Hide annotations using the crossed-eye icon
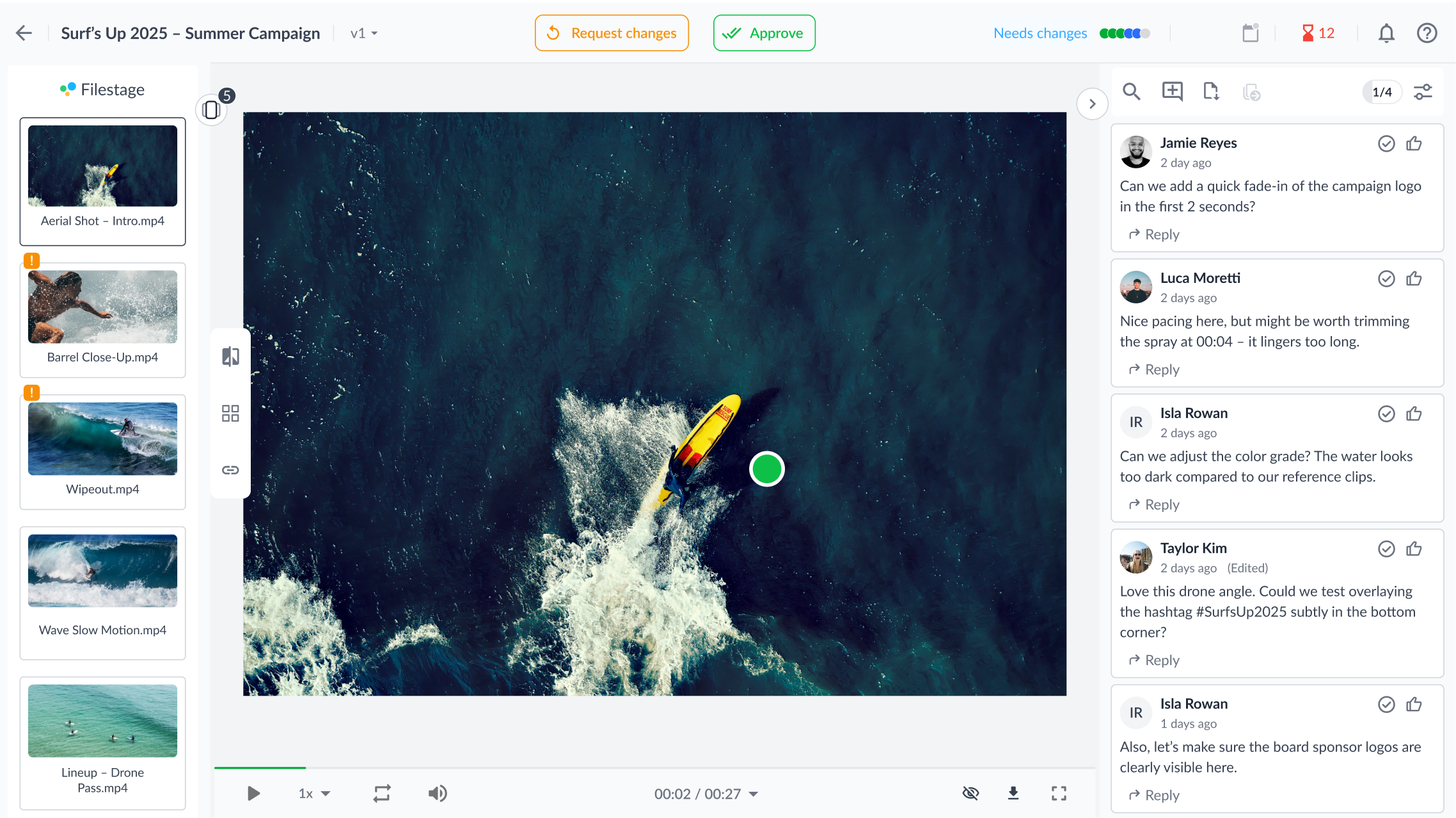Screen dimensions: 1456x818 970,793
